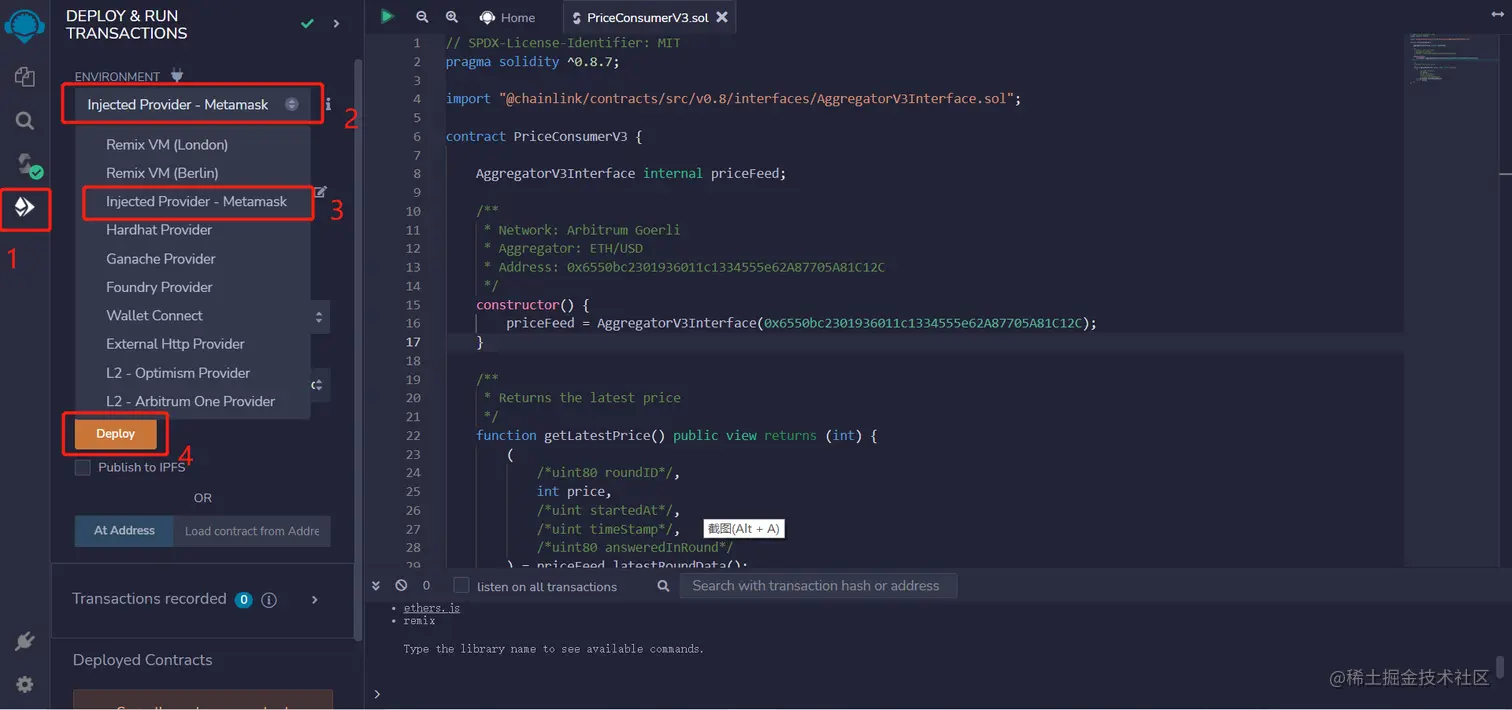The image size is (1512, 710).
Task: Click the orange Deploy button
Action: [x=116, y=434]
